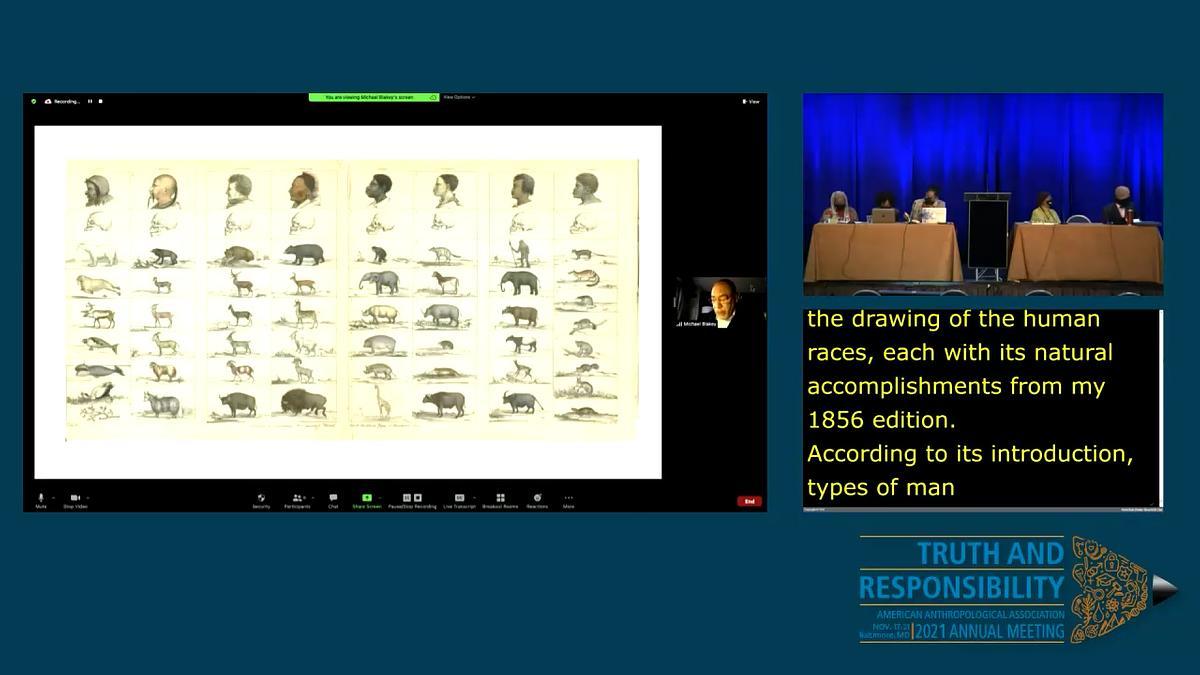Click the shared slide of animal illustrations
The image size is (1200, 675).
coord(348,302)
